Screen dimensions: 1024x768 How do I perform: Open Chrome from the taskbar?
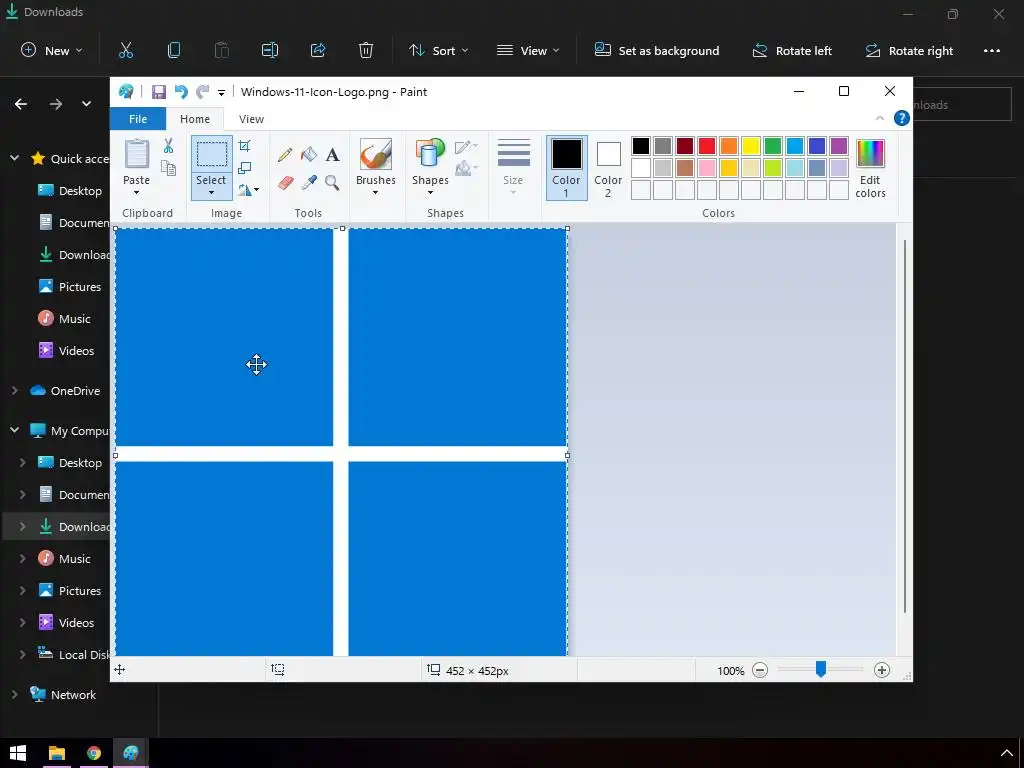[94, 752]
